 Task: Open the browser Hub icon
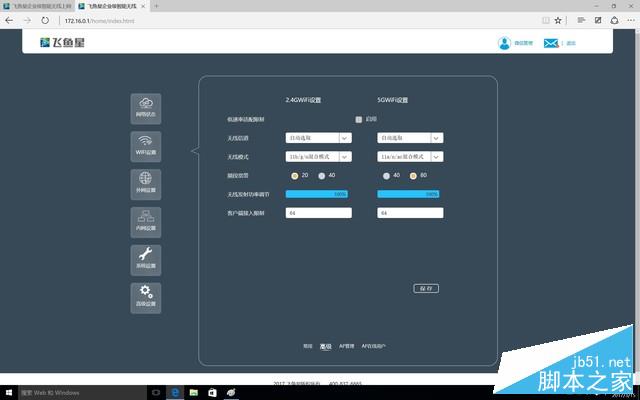(581, 20)
